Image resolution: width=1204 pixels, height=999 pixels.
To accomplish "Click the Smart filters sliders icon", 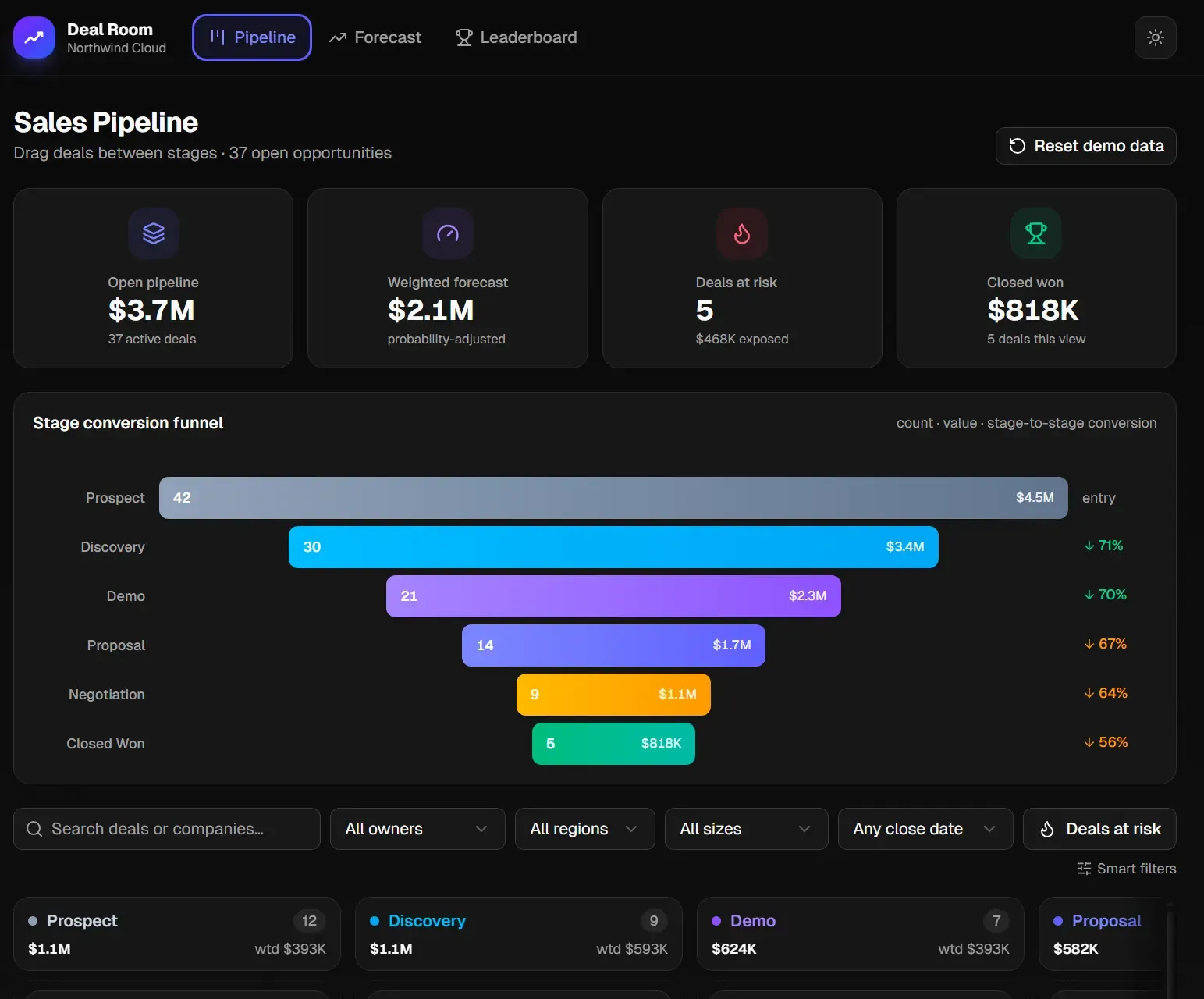I will [1084, 869].
